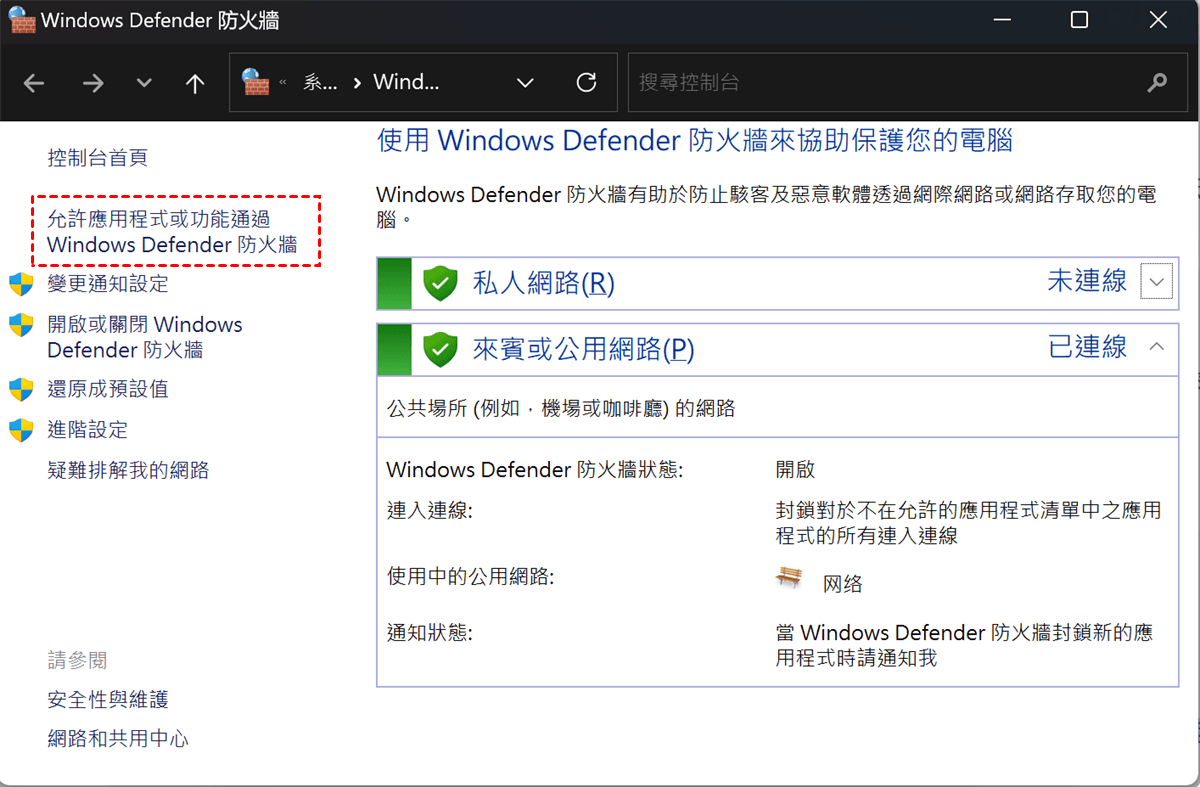Open 允許應用程式或功能通過 Windows Defender 防火牆
Viewport: 1200px width, 787px height.
click(x=172, y=231)
